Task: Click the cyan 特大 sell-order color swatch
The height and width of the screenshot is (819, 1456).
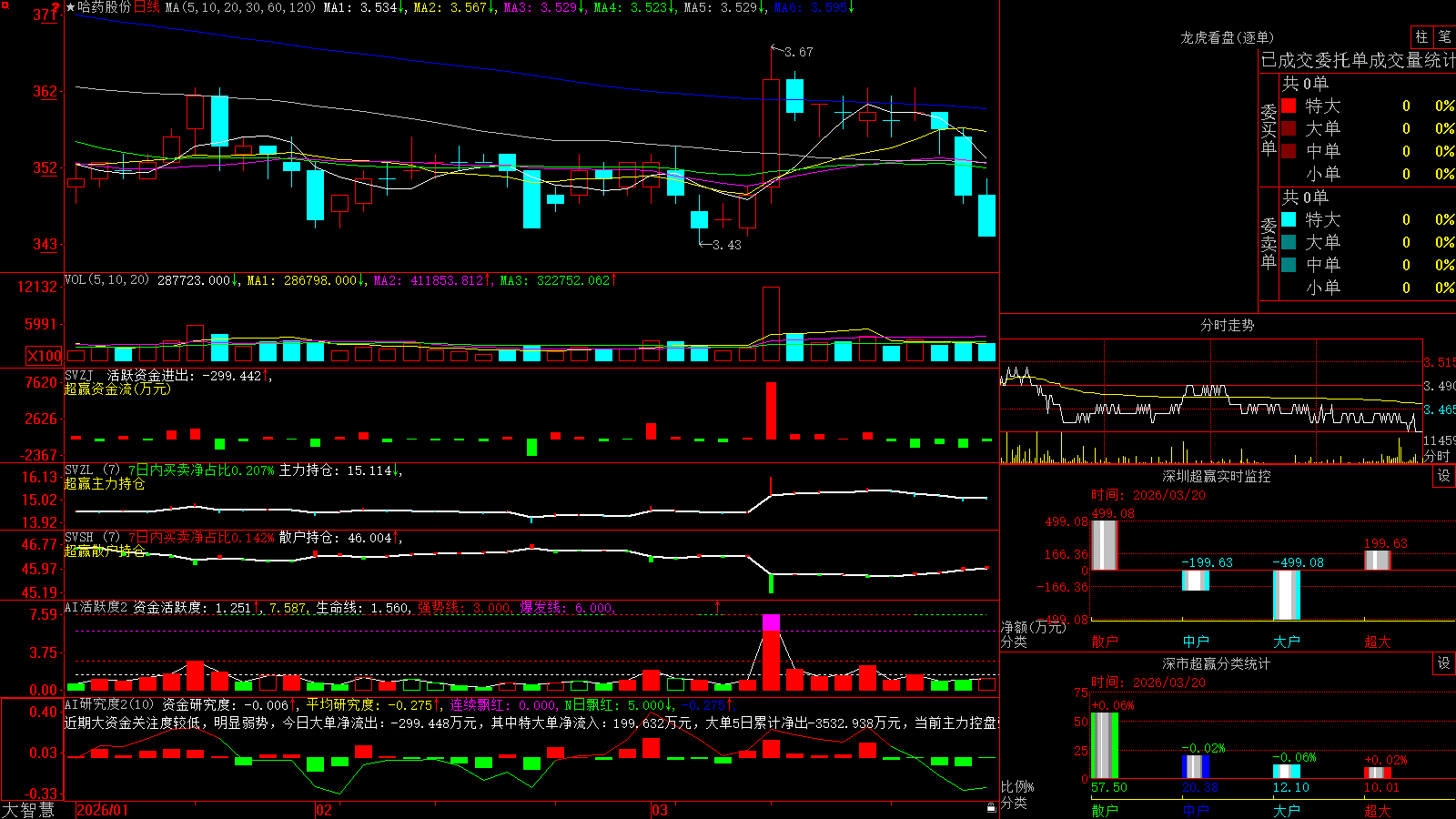Action: 1289,219
